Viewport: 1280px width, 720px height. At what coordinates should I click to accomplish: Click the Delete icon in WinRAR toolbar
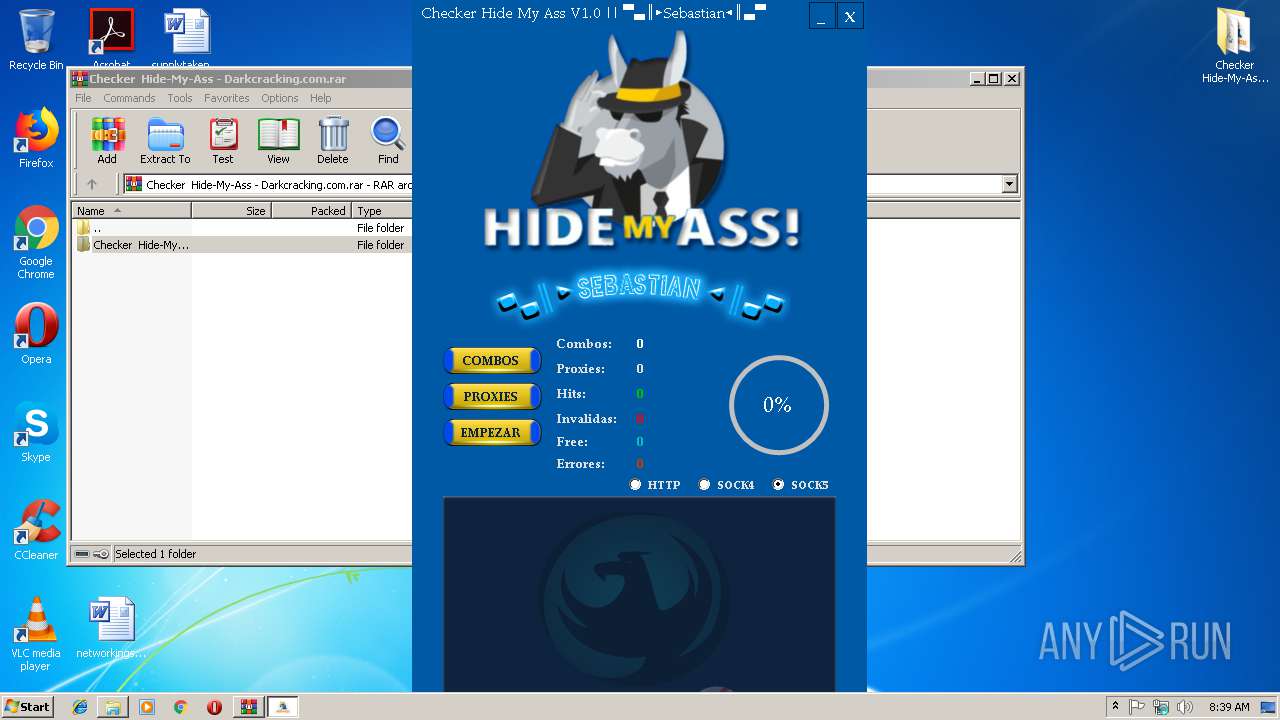pos(333,141)
